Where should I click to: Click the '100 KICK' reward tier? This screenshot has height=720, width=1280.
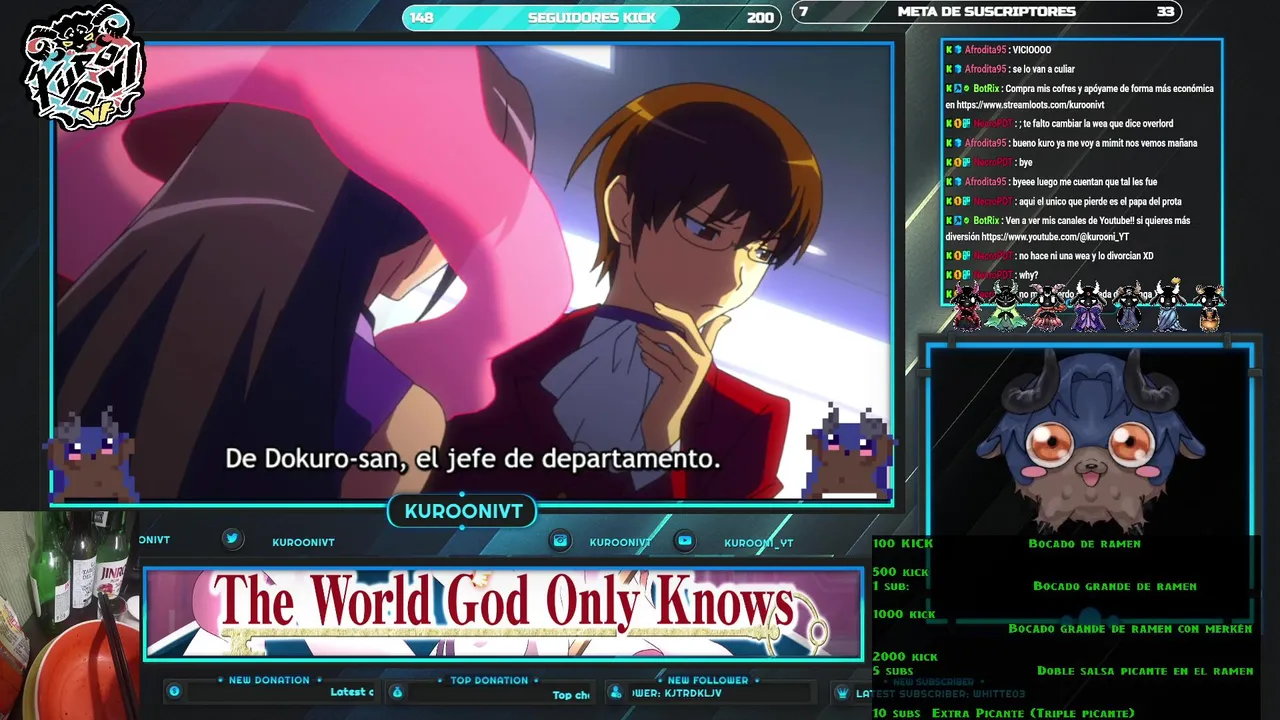903,544
